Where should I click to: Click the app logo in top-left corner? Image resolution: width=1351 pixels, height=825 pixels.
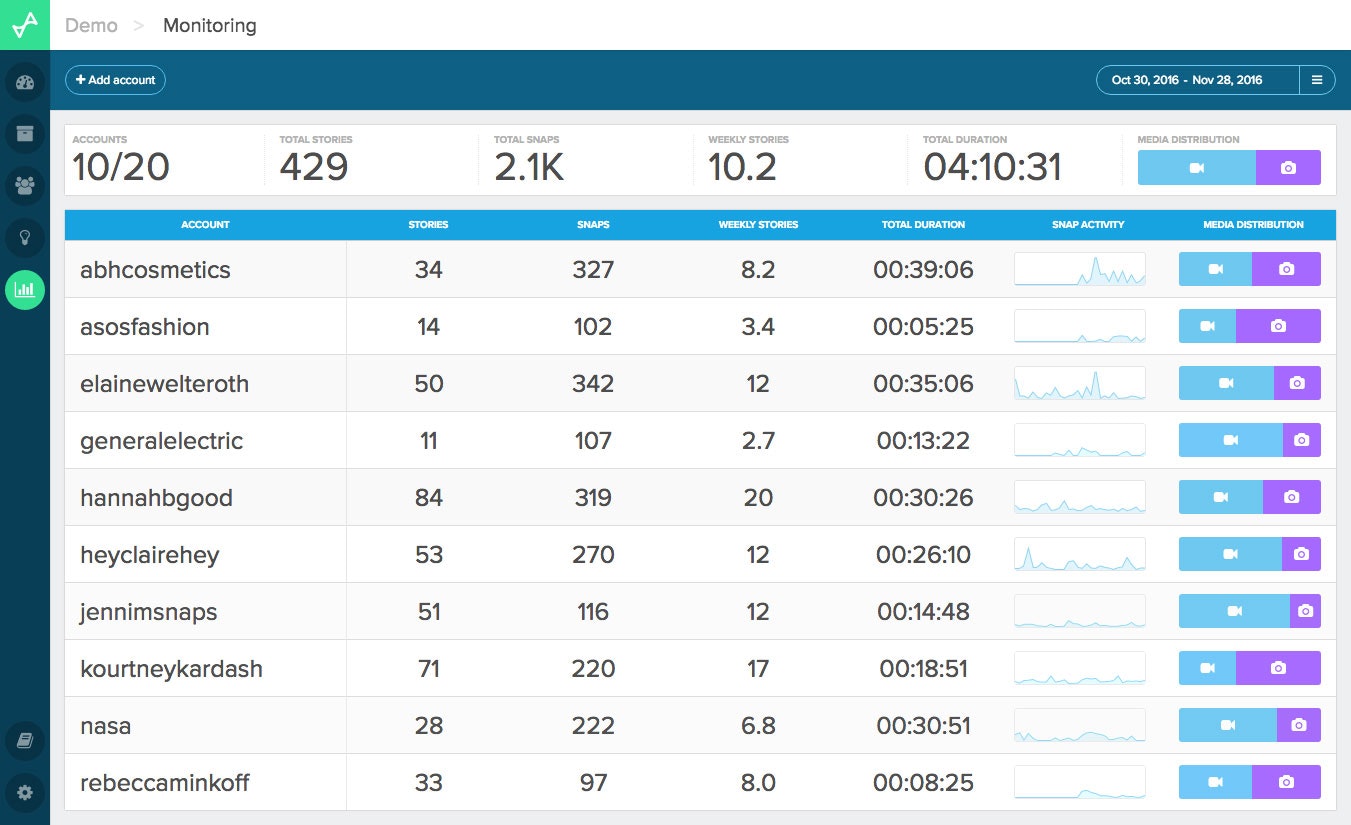(x=24, y=25)
